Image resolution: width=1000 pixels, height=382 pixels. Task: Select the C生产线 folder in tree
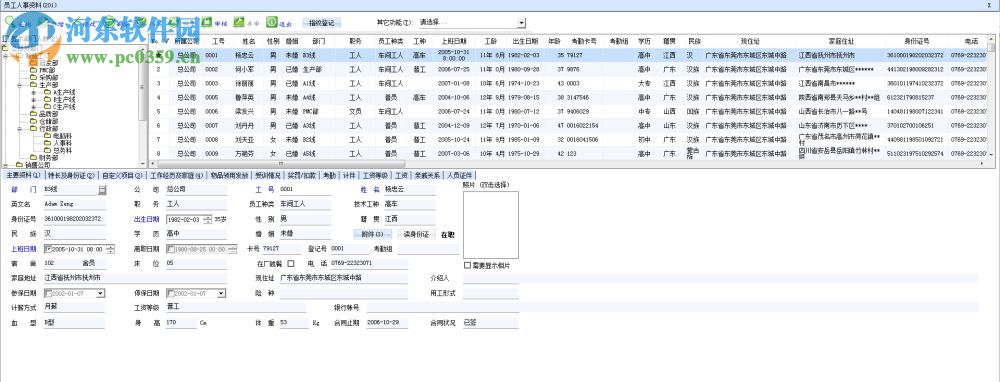[x=59, y=107]
